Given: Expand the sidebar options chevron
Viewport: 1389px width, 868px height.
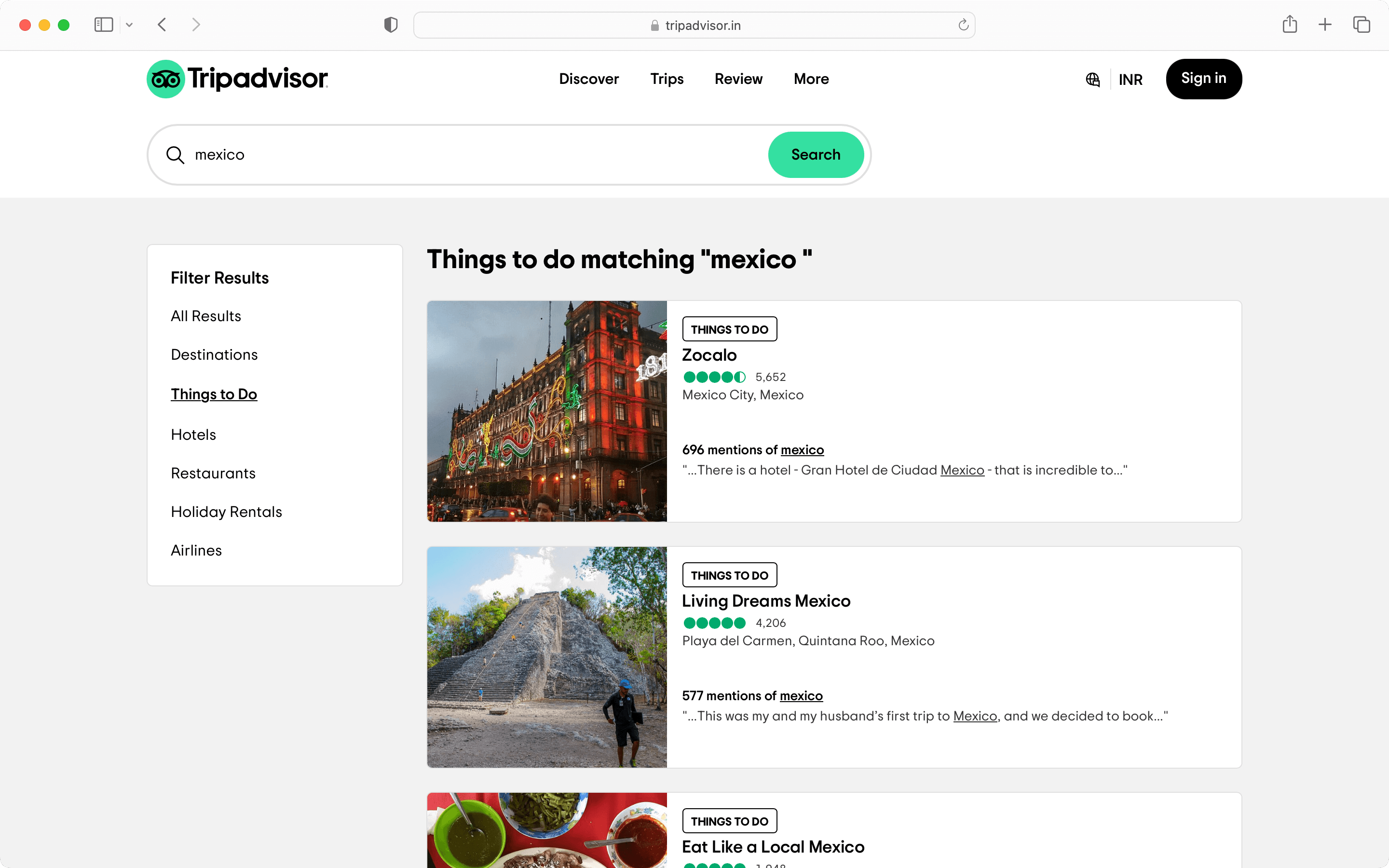Looking at the screenshot, I should pyautogui.click(x=129, y=25).
